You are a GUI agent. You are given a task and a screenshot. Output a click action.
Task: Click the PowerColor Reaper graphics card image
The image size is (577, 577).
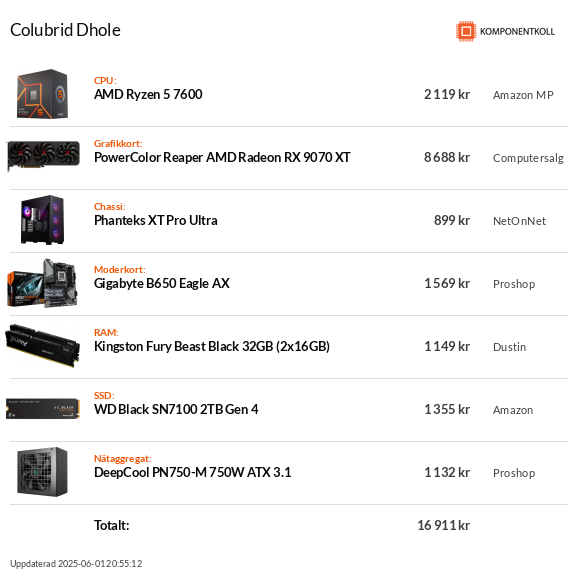pyautogui.click(x=43, y=155)
